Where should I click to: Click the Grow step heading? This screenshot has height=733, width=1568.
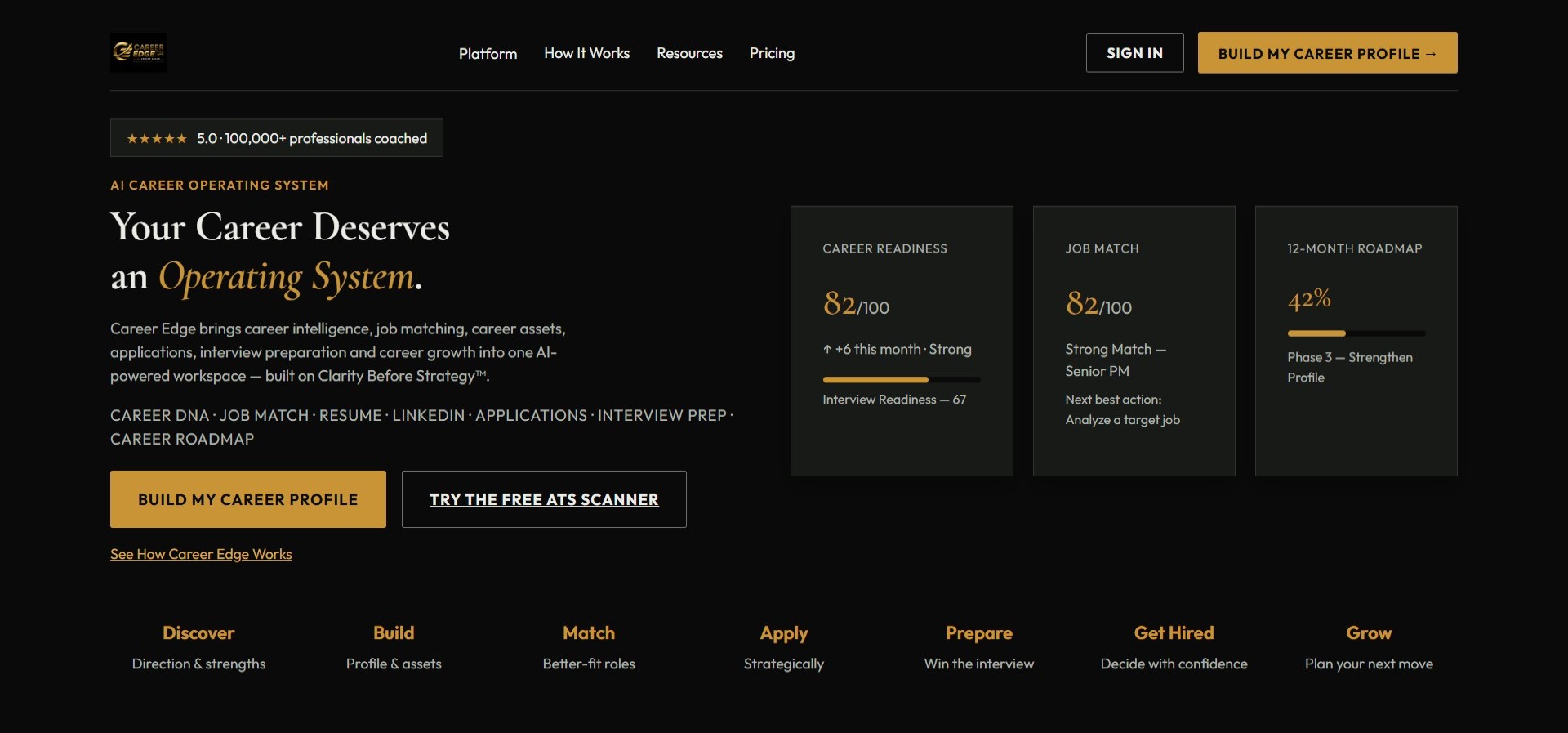point(1369,633)
